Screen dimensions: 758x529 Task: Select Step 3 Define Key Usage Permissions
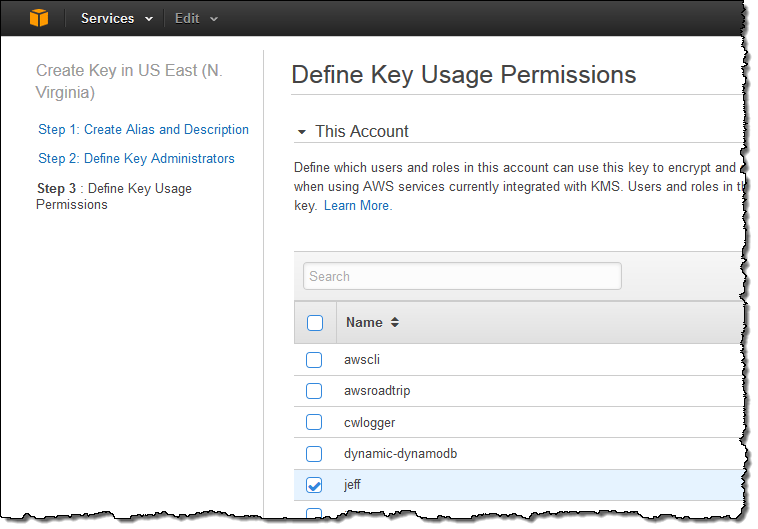pos(113,196)
